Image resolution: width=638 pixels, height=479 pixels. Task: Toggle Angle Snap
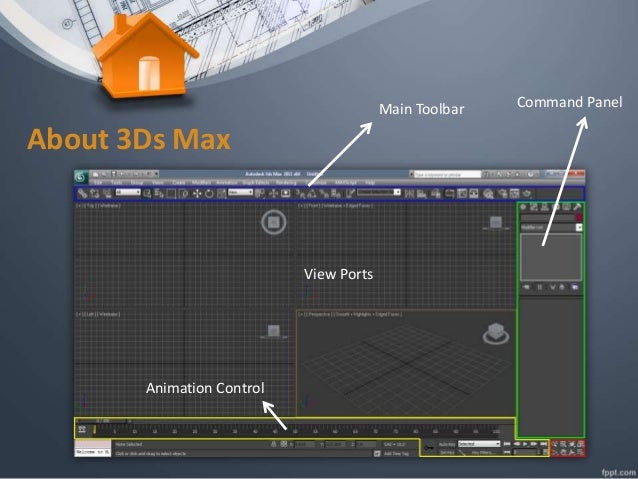312,193
